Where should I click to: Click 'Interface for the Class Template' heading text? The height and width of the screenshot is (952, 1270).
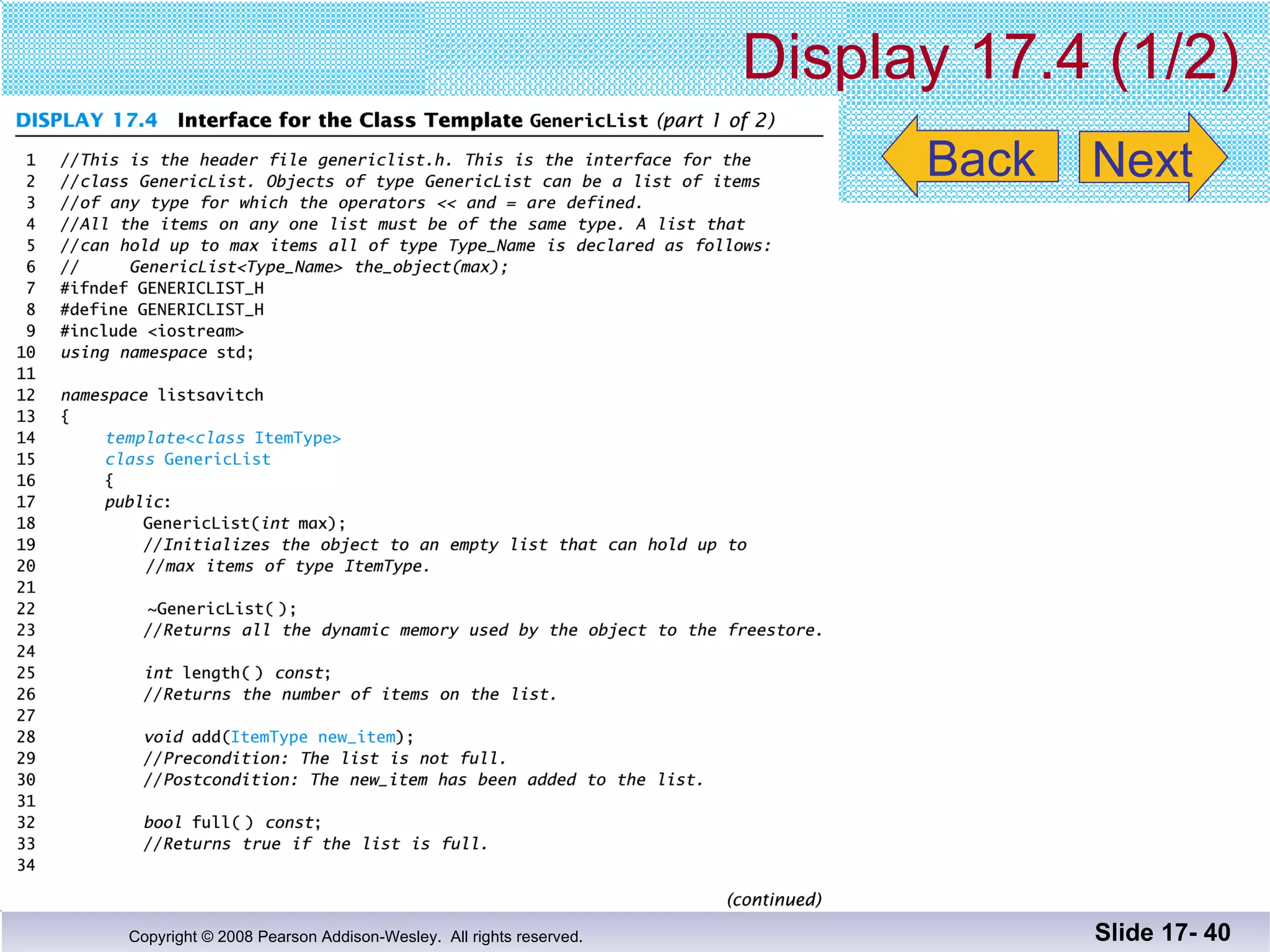point(350,120)
